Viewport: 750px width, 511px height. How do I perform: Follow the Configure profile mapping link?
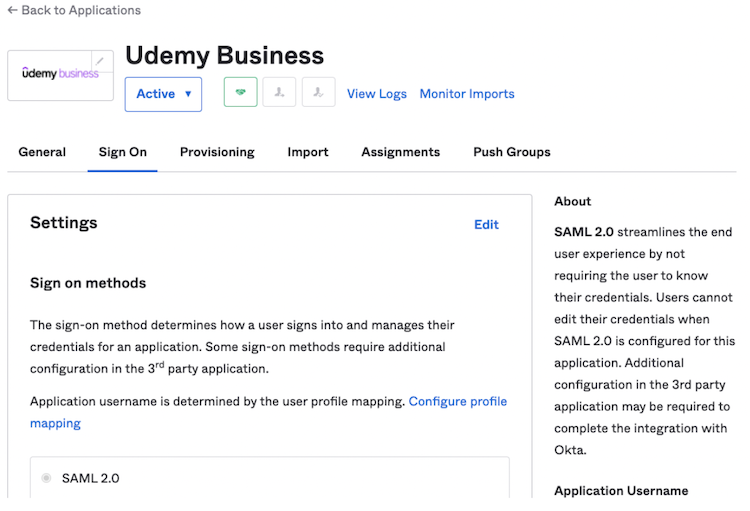click(457, 401)
